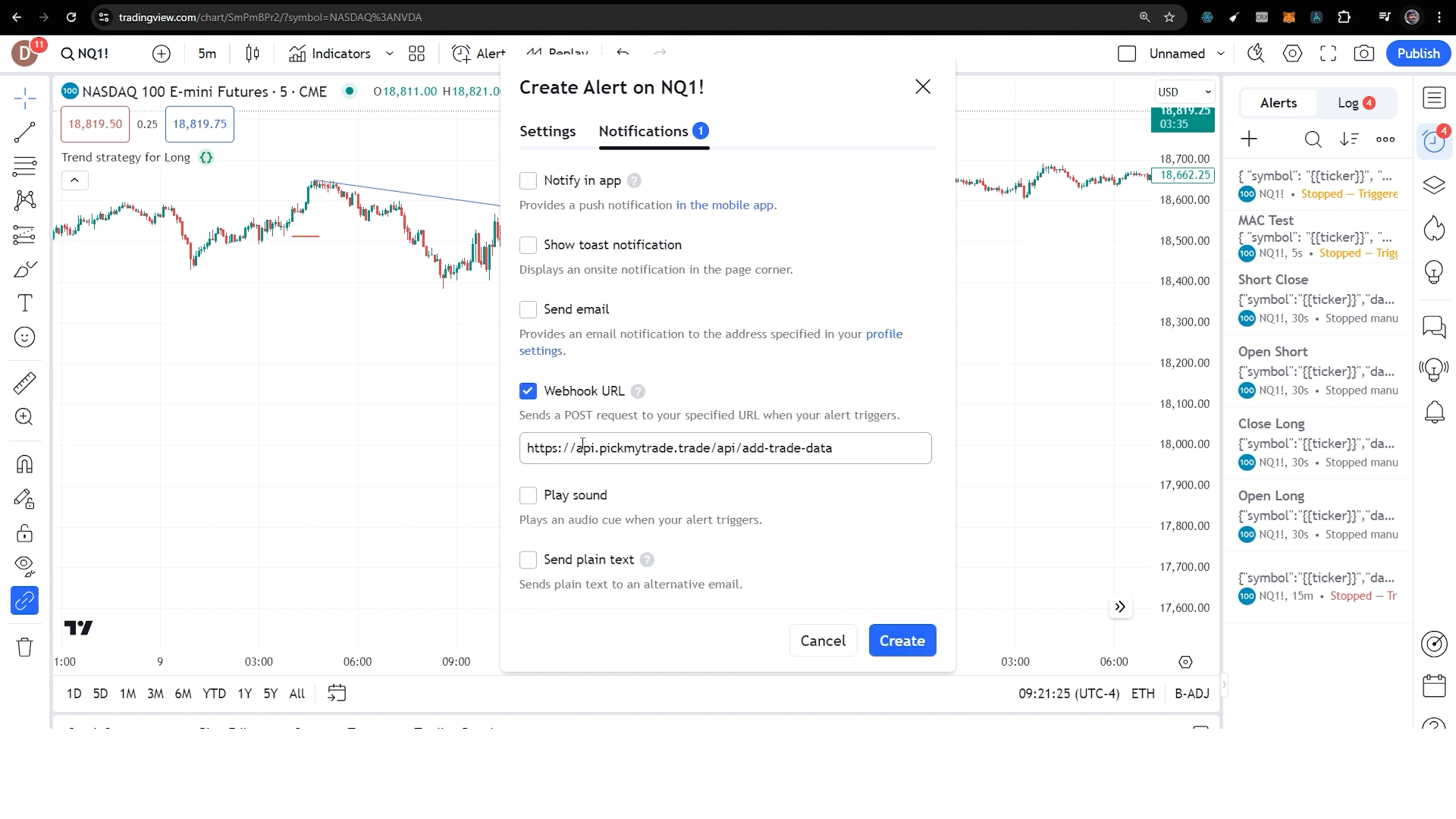Open the Indicators button
The image size is (1456, 819).
330,54
